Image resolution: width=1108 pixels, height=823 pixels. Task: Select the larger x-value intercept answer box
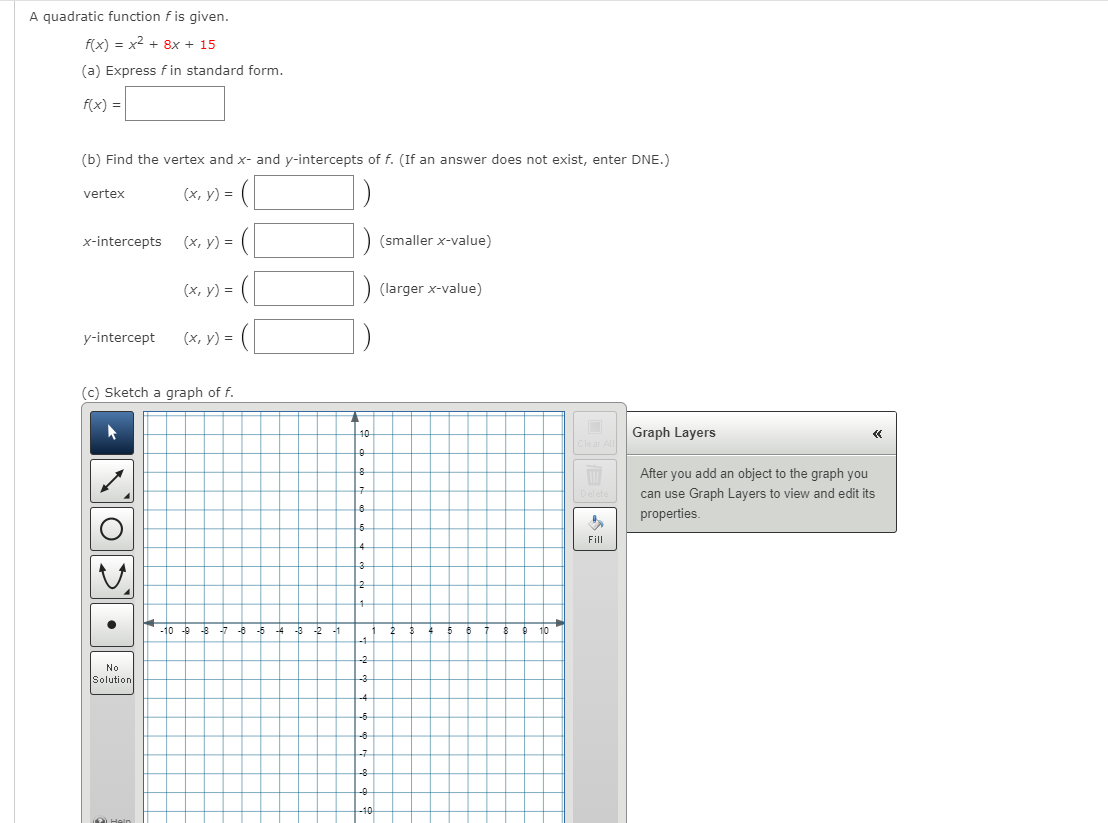click(303, 288)
